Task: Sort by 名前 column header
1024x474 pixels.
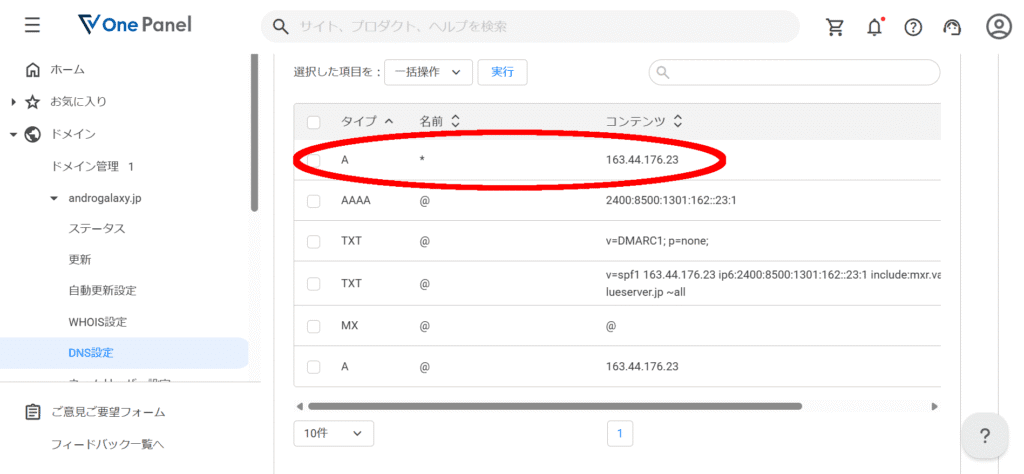Action: (440, 121)
